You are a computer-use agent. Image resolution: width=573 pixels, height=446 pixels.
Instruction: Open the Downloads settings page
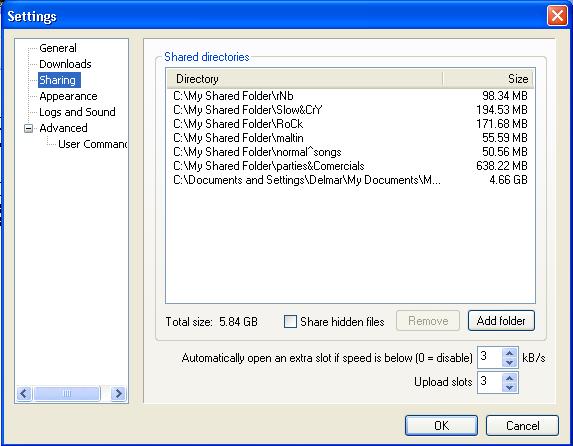coord(65,64)
